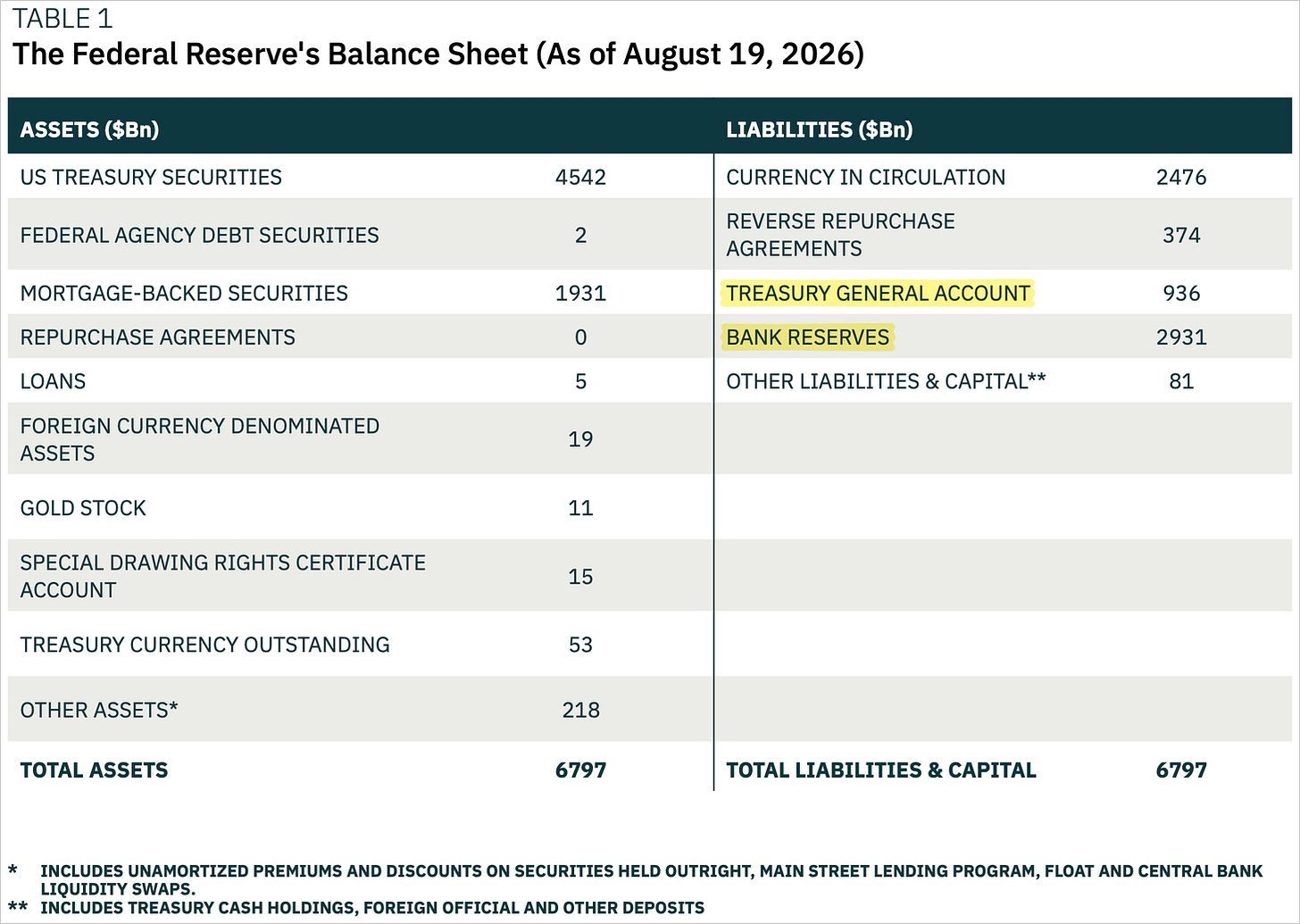Click the Total Liabilities & Capital value 6797
Image resolution: width=1300 pixels, height=924 pixels.
tap(1181, 770)
